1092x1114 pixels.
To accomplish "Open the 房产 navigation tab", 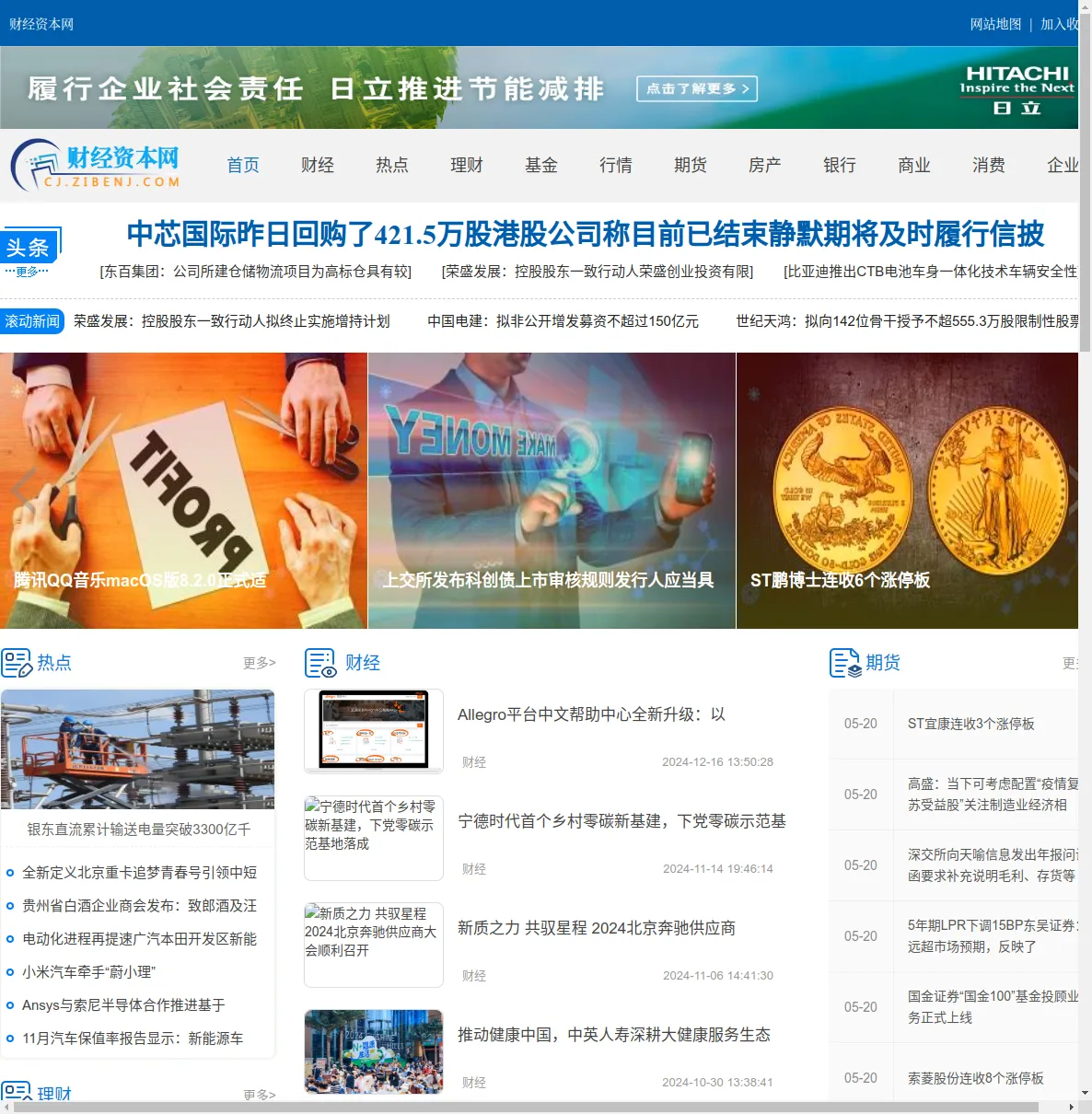I will tap(765, 165).
